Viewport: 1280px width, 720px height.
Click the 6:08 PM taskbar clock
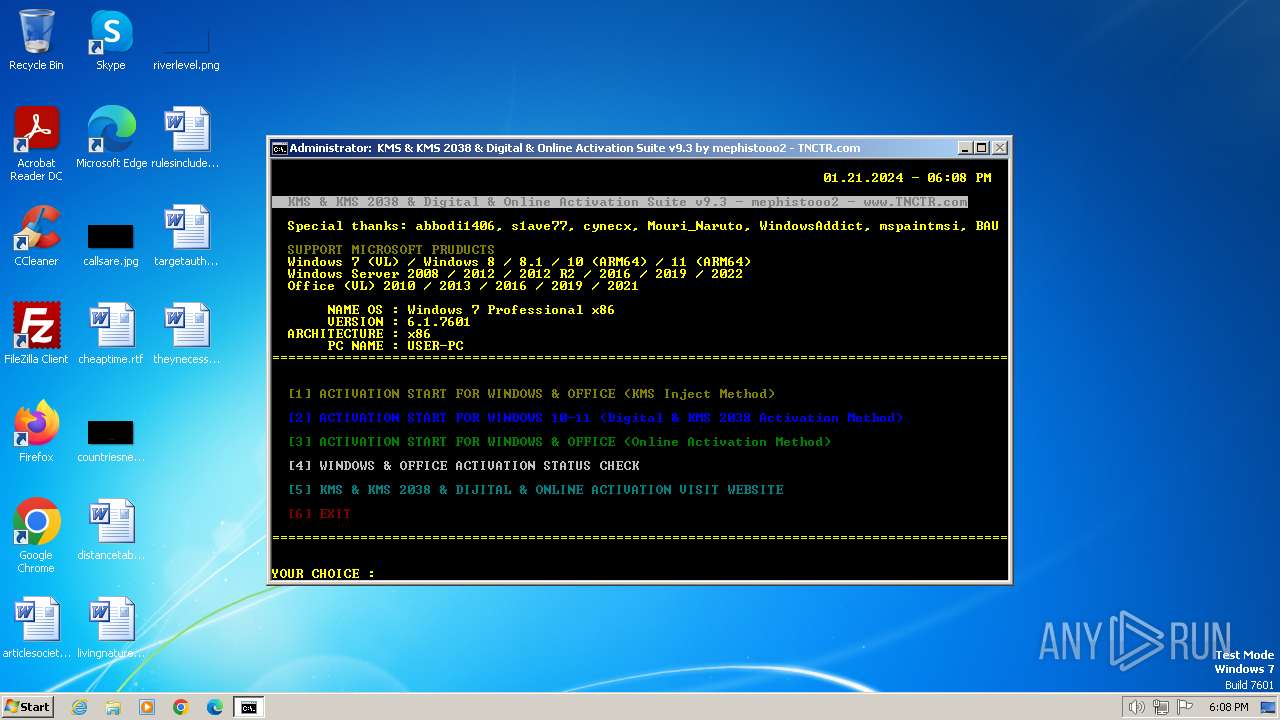(1228, 707)
